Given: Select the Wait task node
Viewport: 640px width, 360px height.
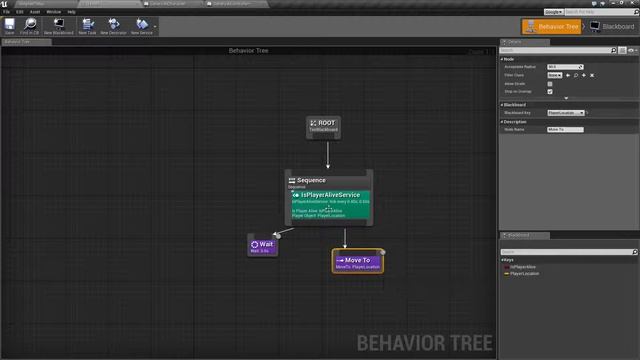Looking at the screenshot, I should click(262, 246).
